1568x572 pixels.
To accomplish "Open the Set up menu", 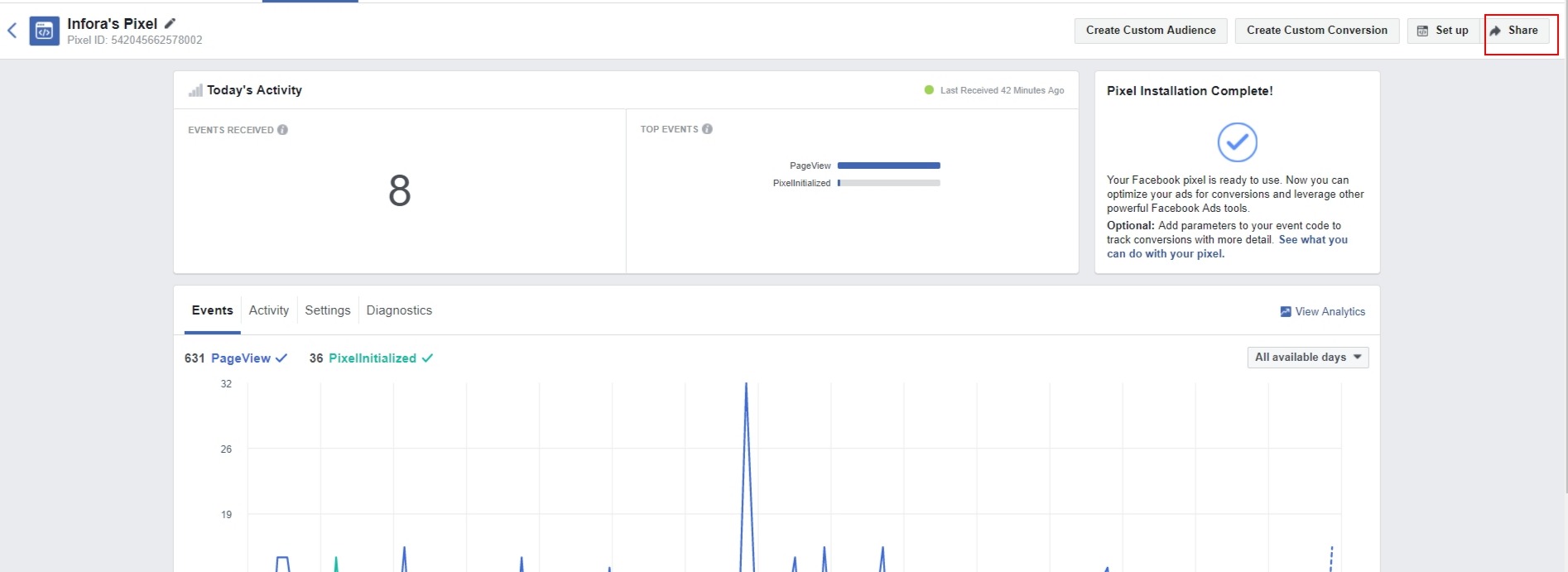I will 1443,31.
